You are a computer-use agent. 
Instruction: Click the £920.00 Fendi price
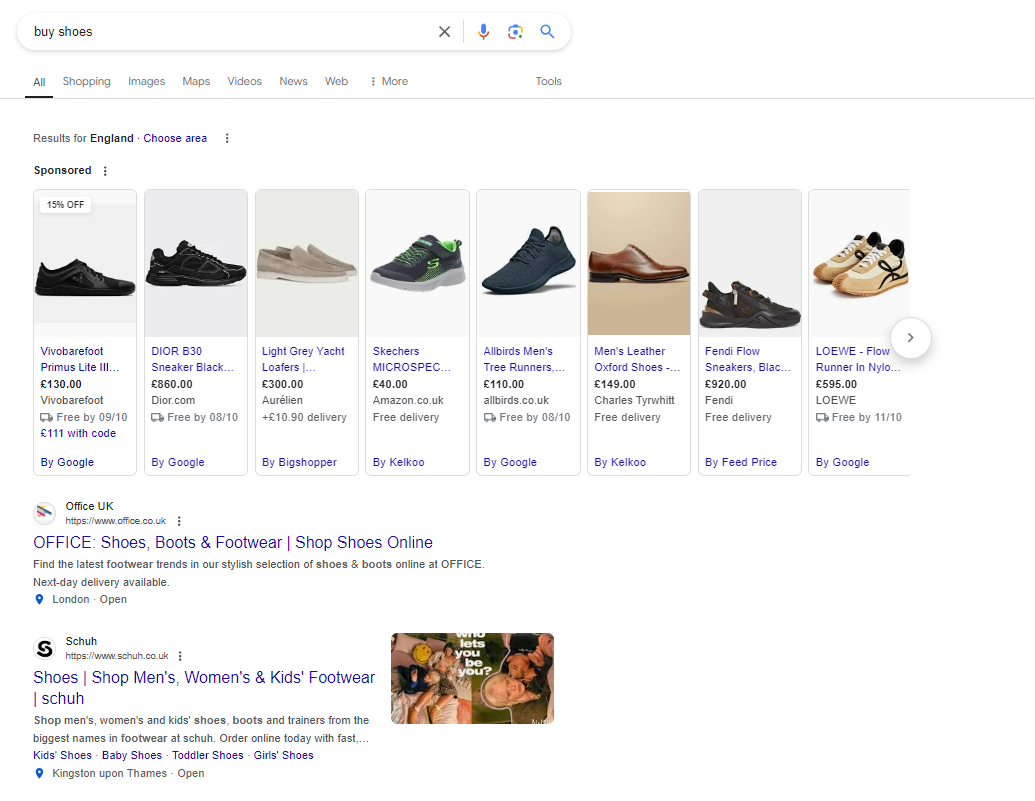(x=725, y=384)
